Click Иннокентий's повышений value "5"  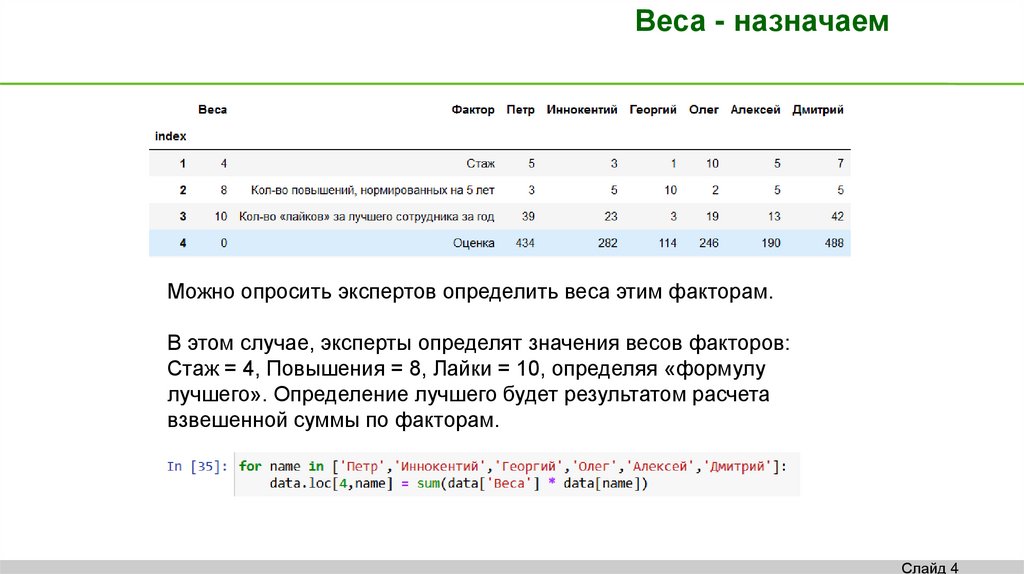pyautogui.click(x=614, y=190)
